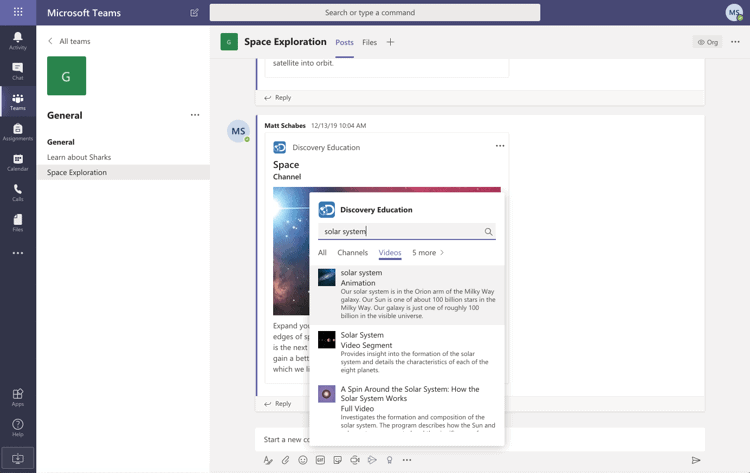750x473 pixels.
Task: Click the emoji icon in compose toolbar
Action: pyautogui.click(x=303, y=460)
